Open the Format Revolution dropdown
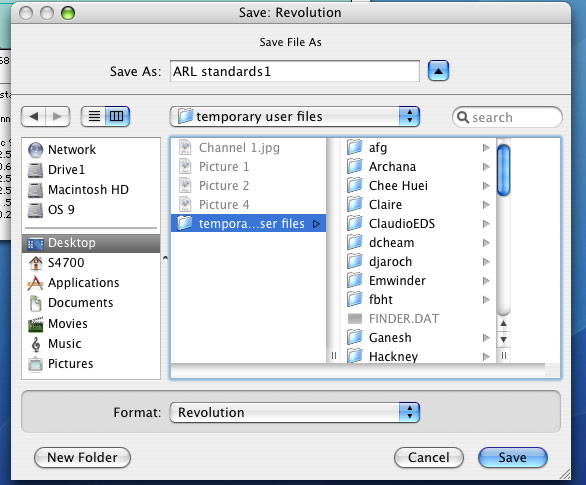 294,413
